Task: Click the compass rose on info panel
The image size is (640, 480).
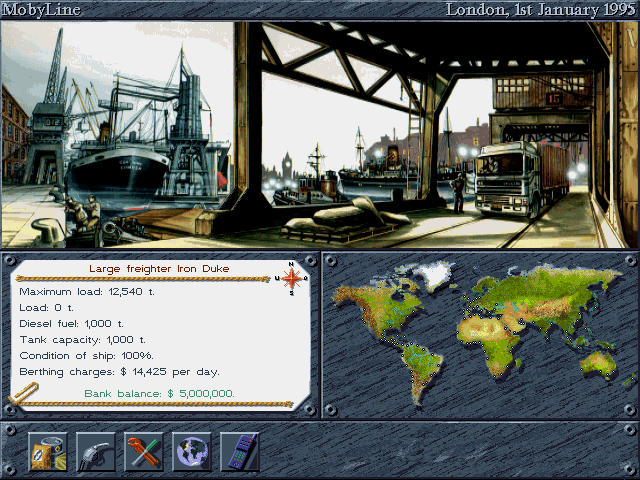Action: click(291, 278)
